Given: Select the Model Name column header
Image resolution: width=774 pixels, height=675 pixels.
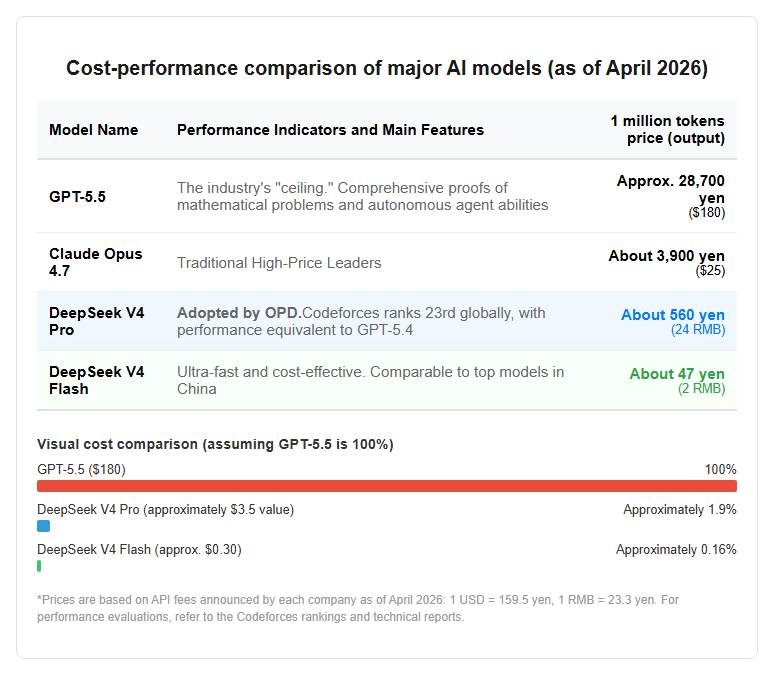Looking at the screenshot, I should (x=93, y=130).
